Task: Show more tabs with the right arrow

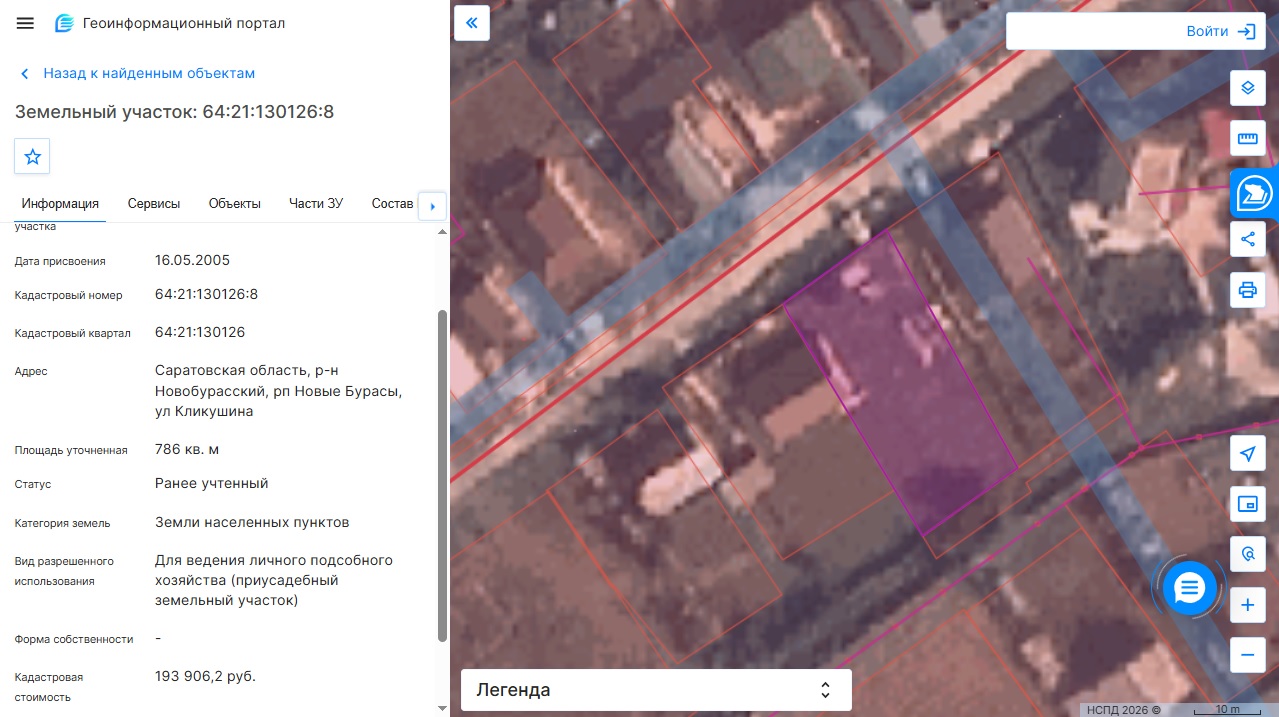Action: (432, 205)
